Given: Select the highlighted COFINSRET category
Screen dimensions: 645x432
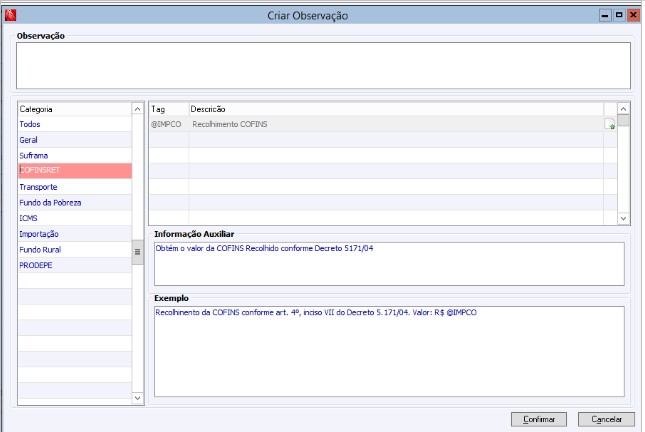Looking at the screenshot, I should [x=75, y=171].
